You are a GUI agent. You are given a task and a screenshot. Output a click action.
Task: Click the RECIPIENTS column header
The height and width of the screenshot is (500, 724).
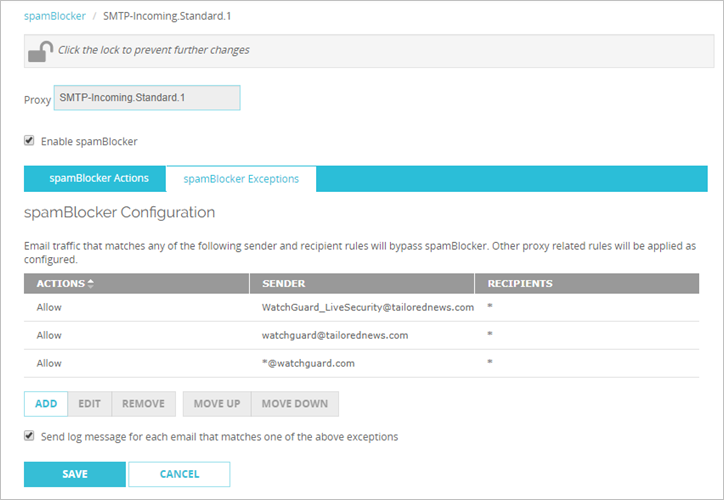[x=518, y=284]
